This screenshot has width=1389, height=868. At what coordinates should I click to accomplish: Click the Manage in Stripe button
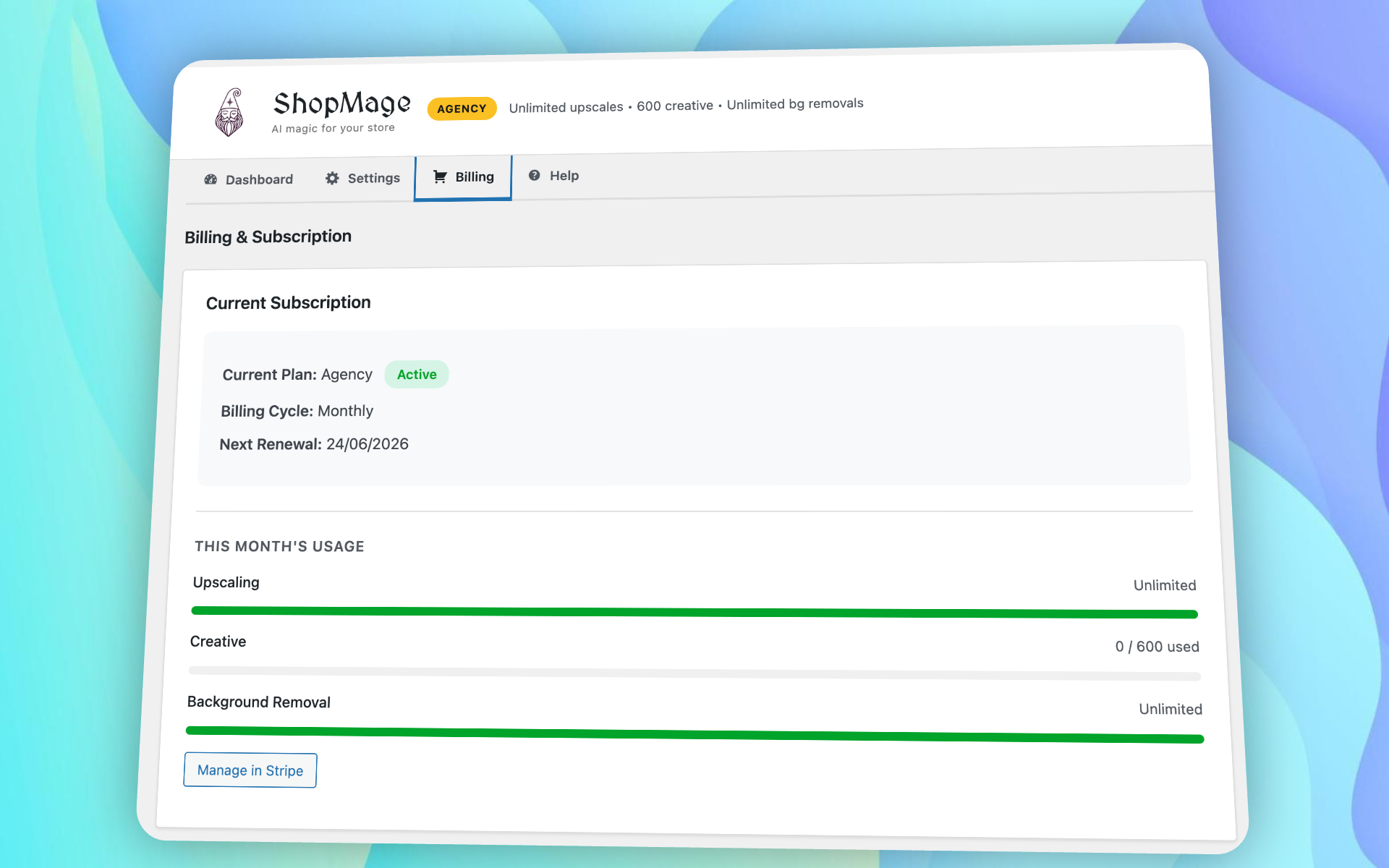pyautogui.click(x=250, y=770)
